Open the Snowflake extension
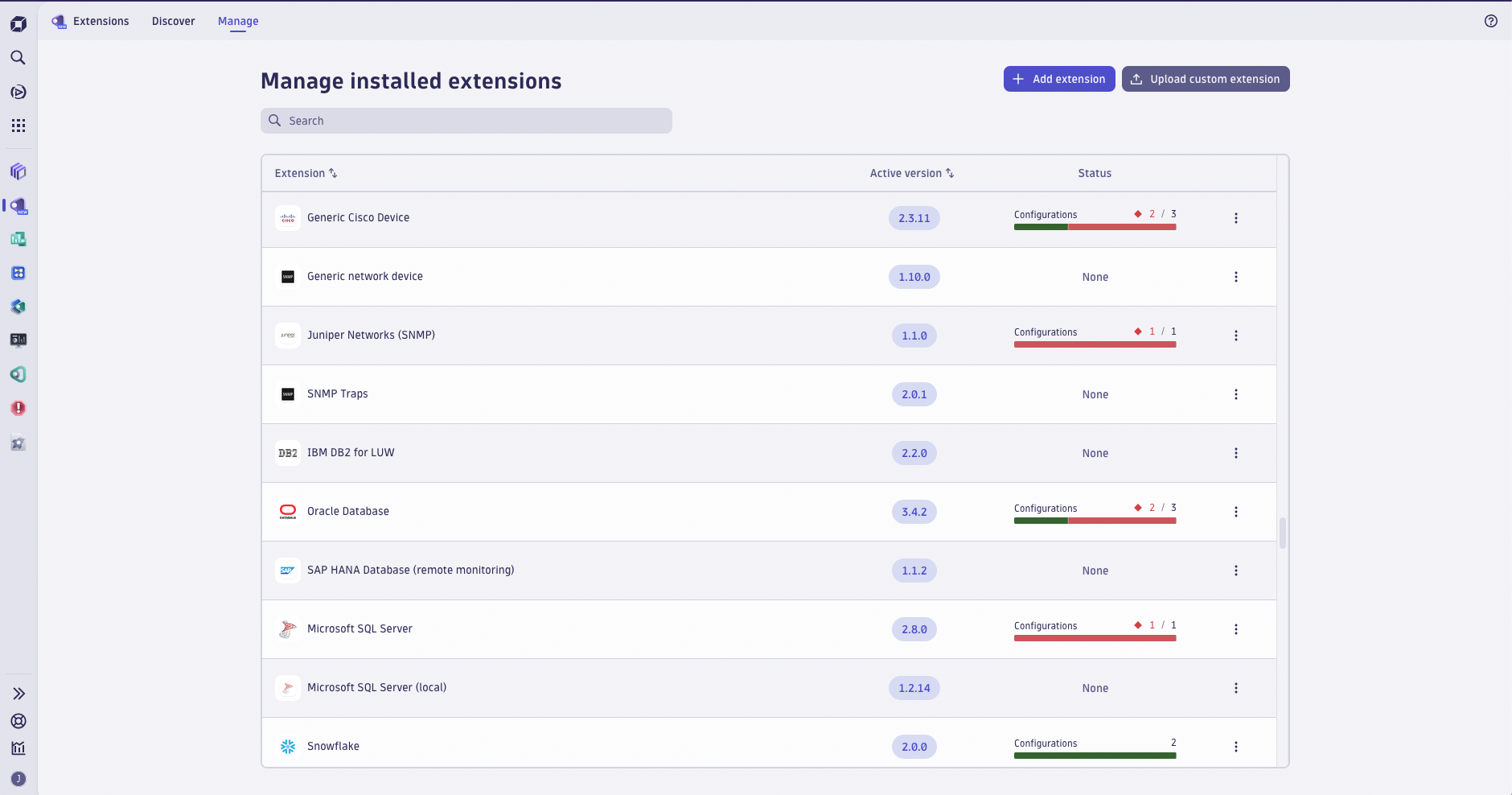Image resolution: width=1512 pixels, height=795 pixels. click(333, 747)
